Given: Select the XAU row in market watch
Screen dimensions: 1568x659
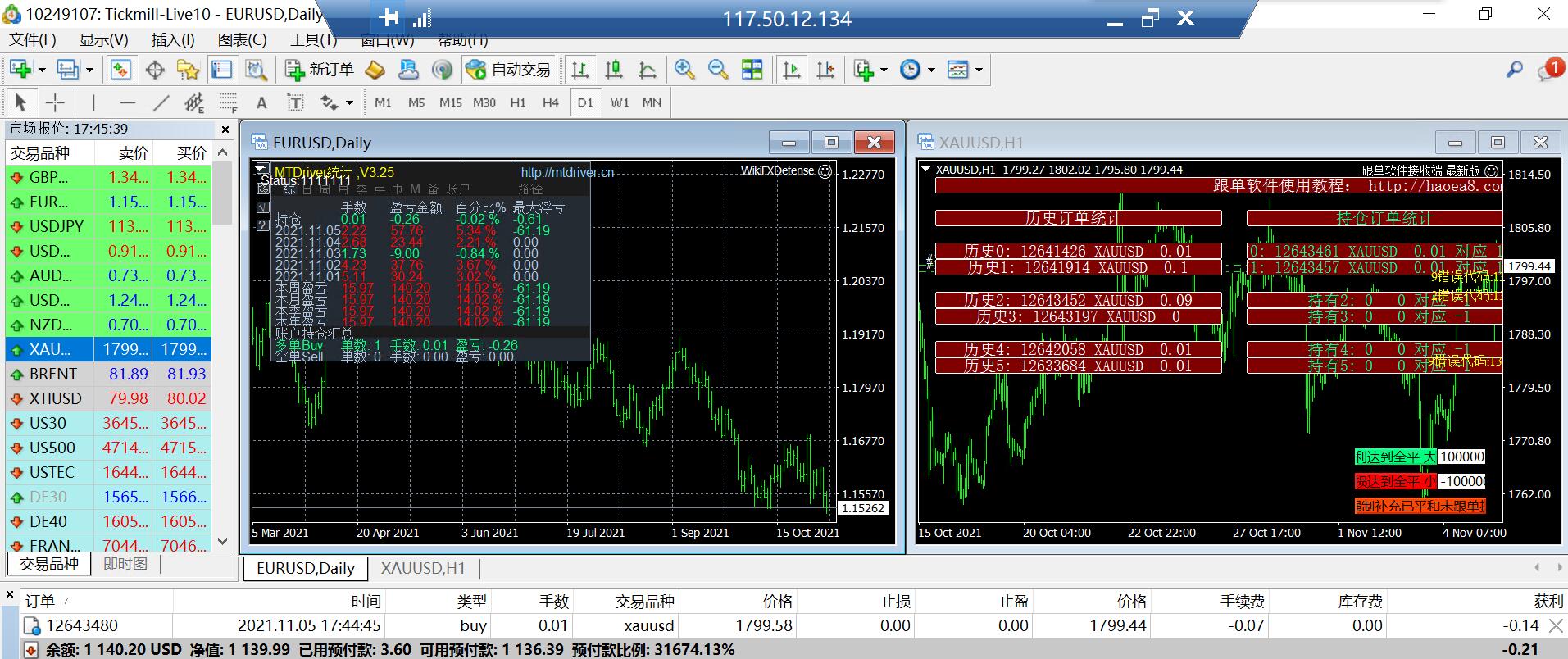Looking at the screenshot, I should tap(108, 349).
